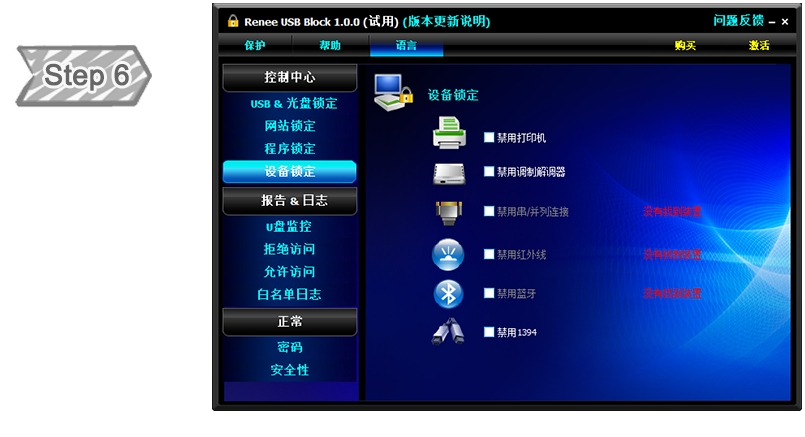Select USB & 光盘锁定 in sidebar

293,103
